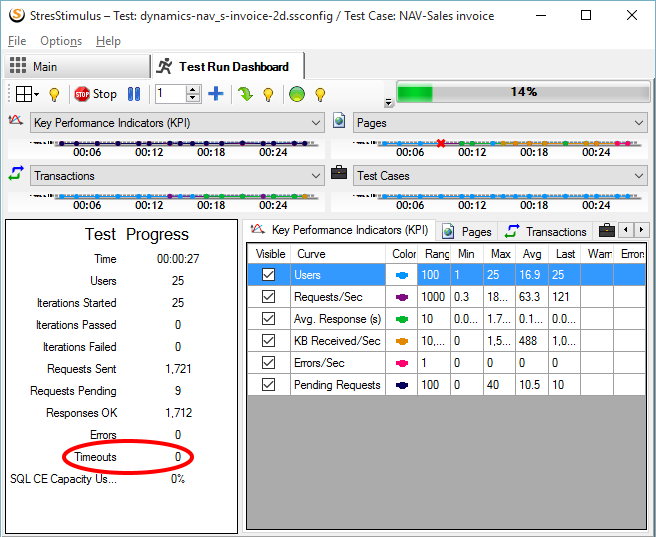The height and width of the screenshot is (537, 656).
Task: Click the user count input field
Action: coord(170,94)
